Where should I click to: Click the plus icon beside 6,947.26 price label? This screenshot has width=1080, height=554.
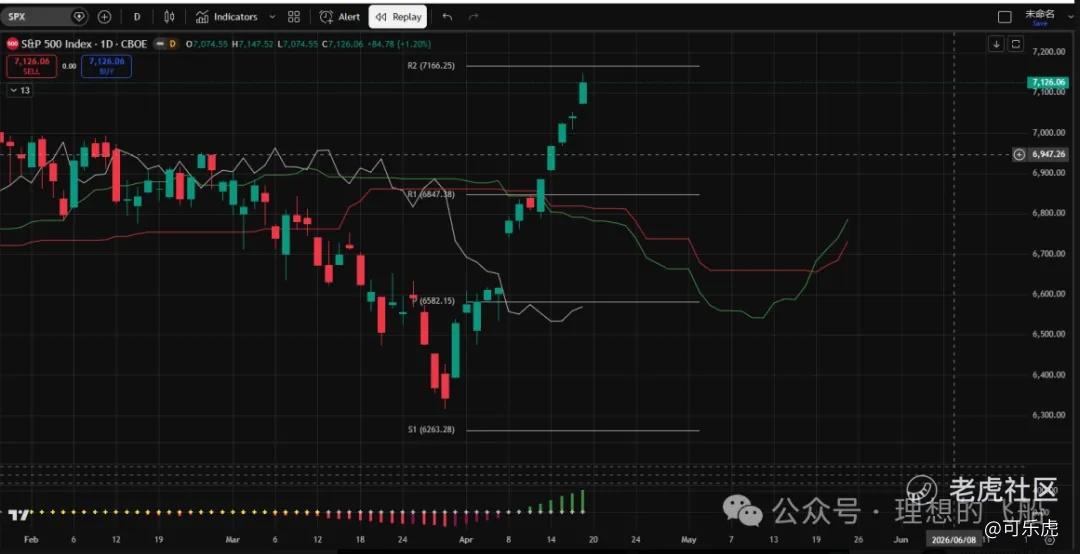pyautogui.click(x=1019, y=154)
